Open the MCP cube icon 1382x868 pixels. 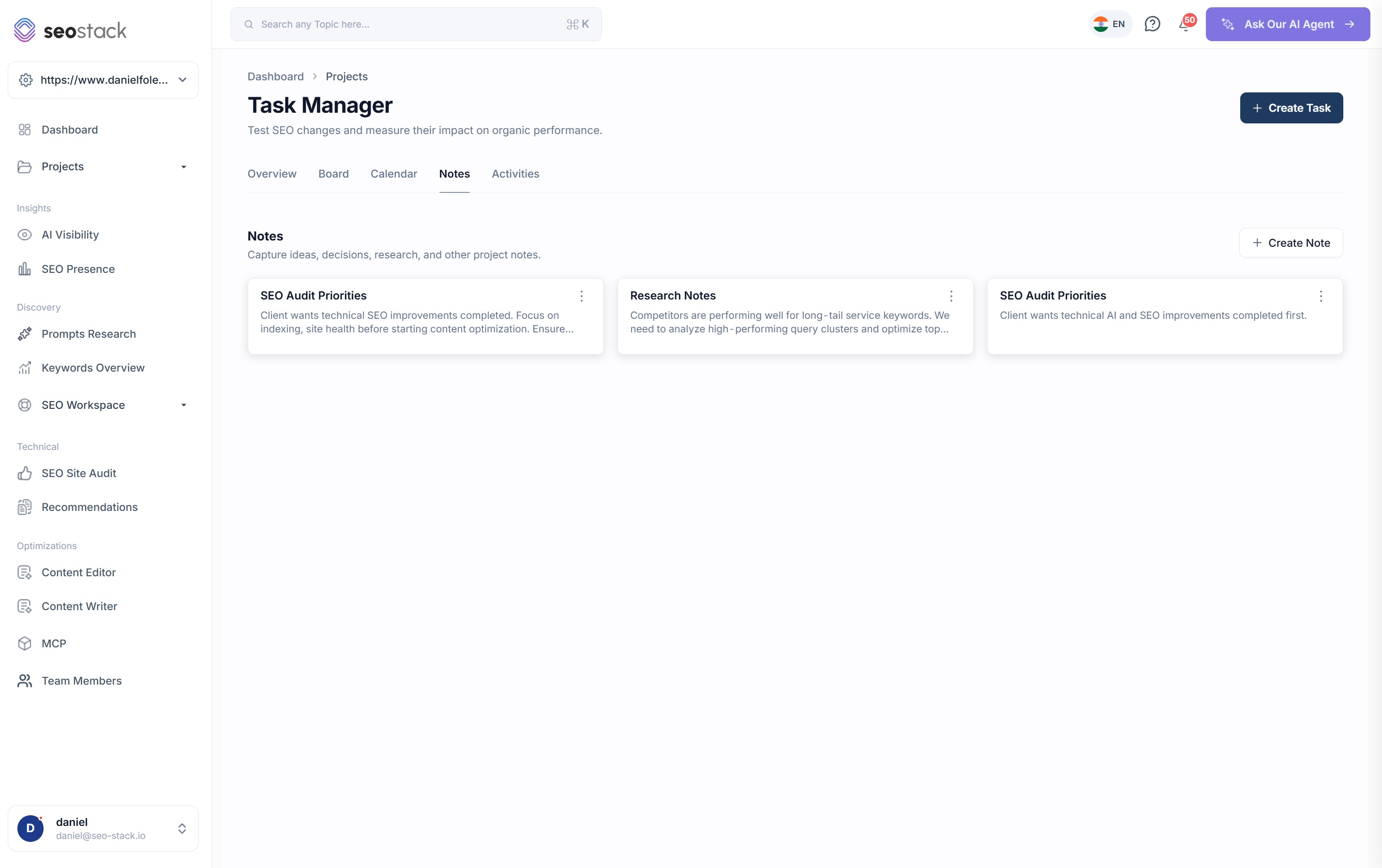25,644
